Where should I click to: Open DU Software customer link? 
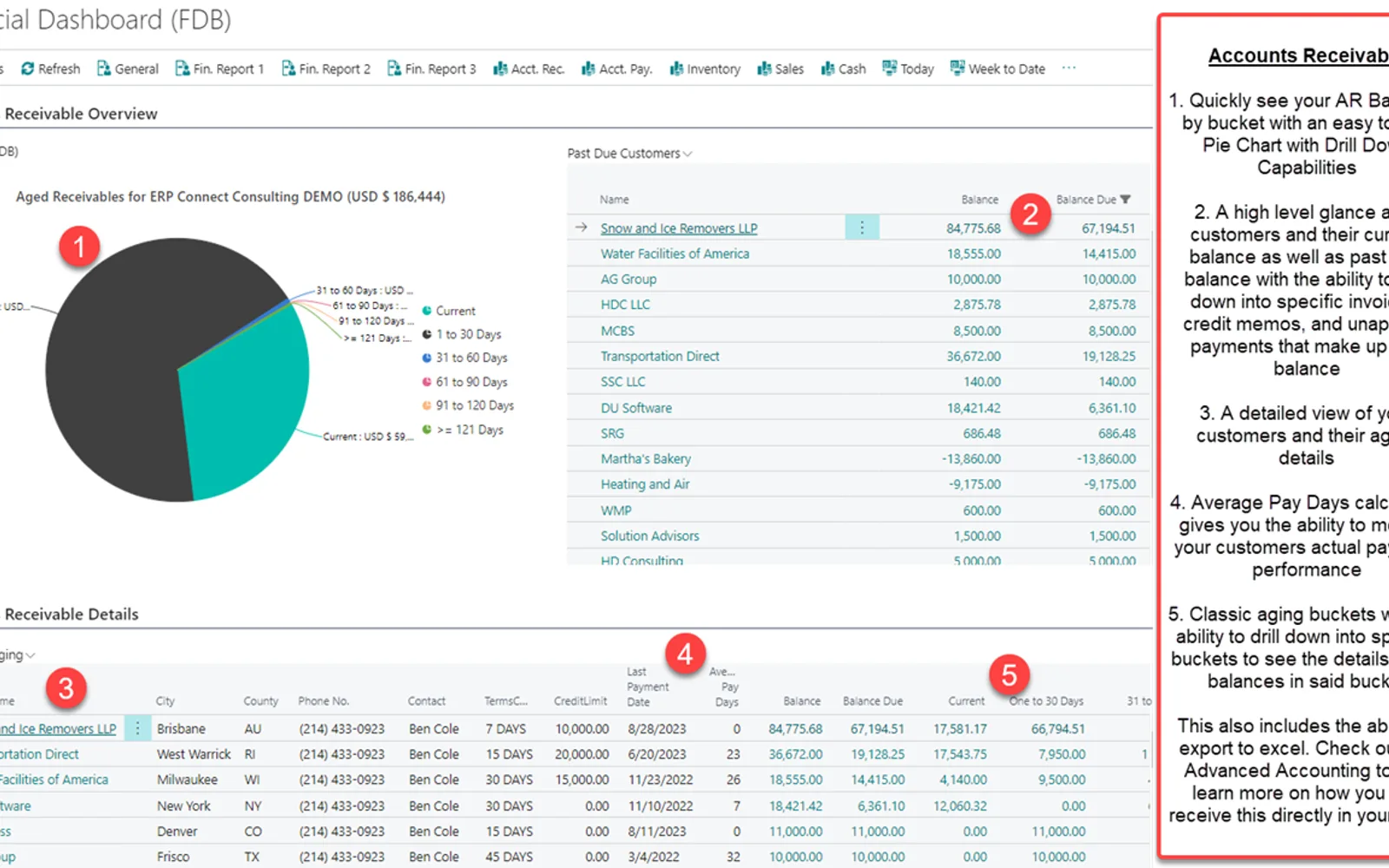coord(636,407)
